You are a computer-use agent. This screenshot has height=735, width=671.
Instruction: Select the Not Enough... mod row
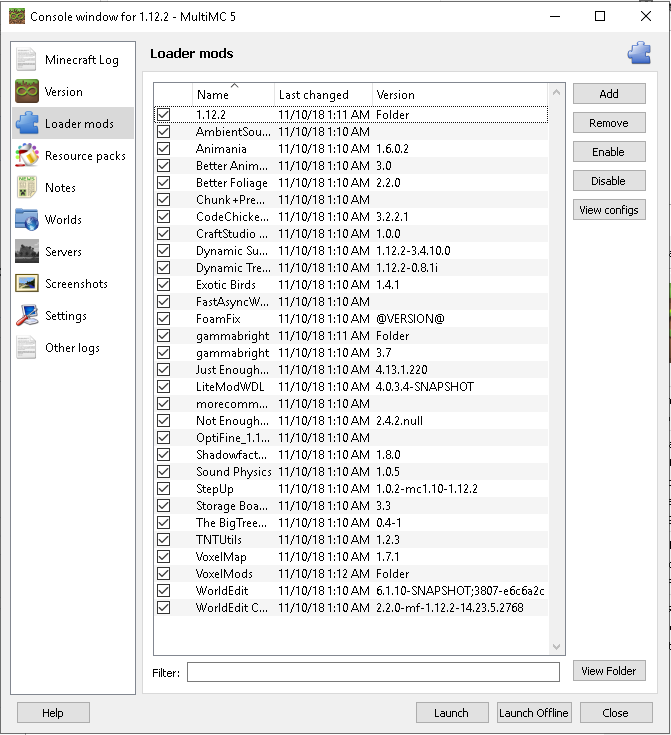[x=351, y=421]
